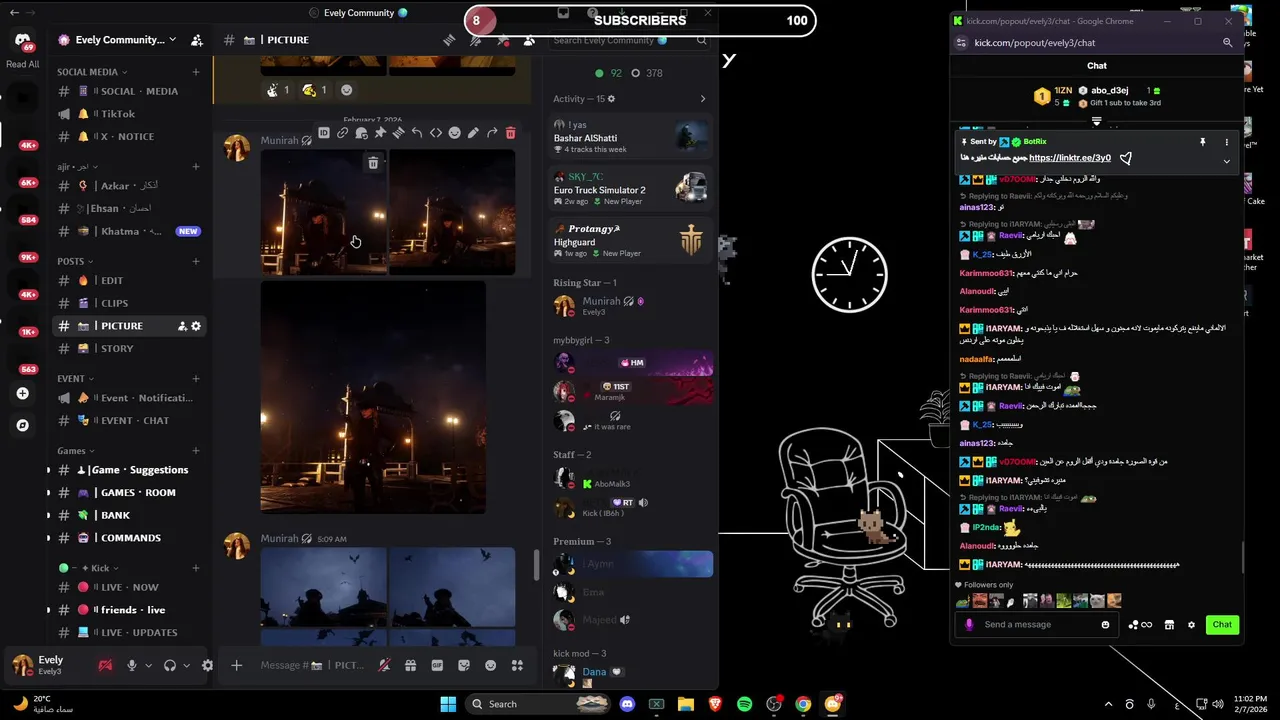Delete message using red trash icon in hover toolbar
This screenshot has width=1280, height=720.
point(511,133)
